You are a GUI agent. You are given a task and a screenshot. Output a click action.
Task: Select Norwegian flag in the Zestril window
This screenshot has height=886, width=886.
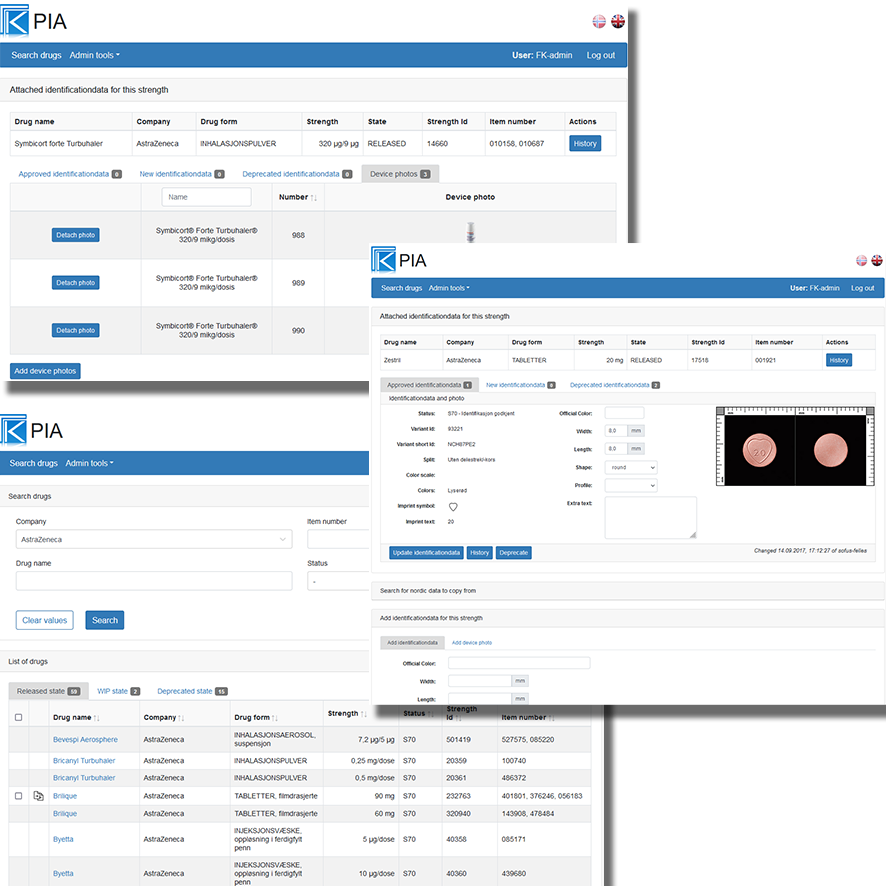(861, 260)
